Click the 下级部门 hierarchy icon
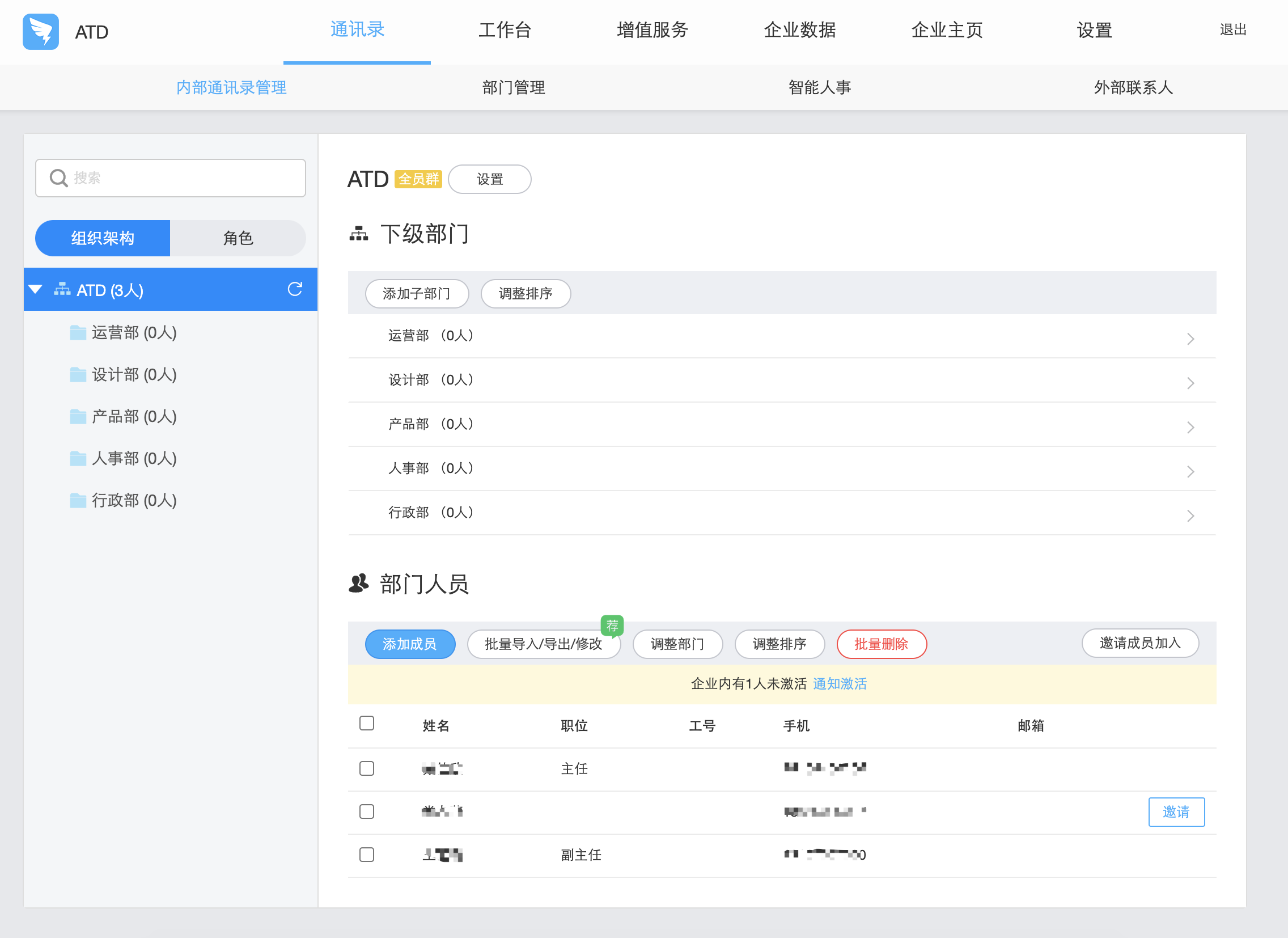 click(x=358, y=234)
